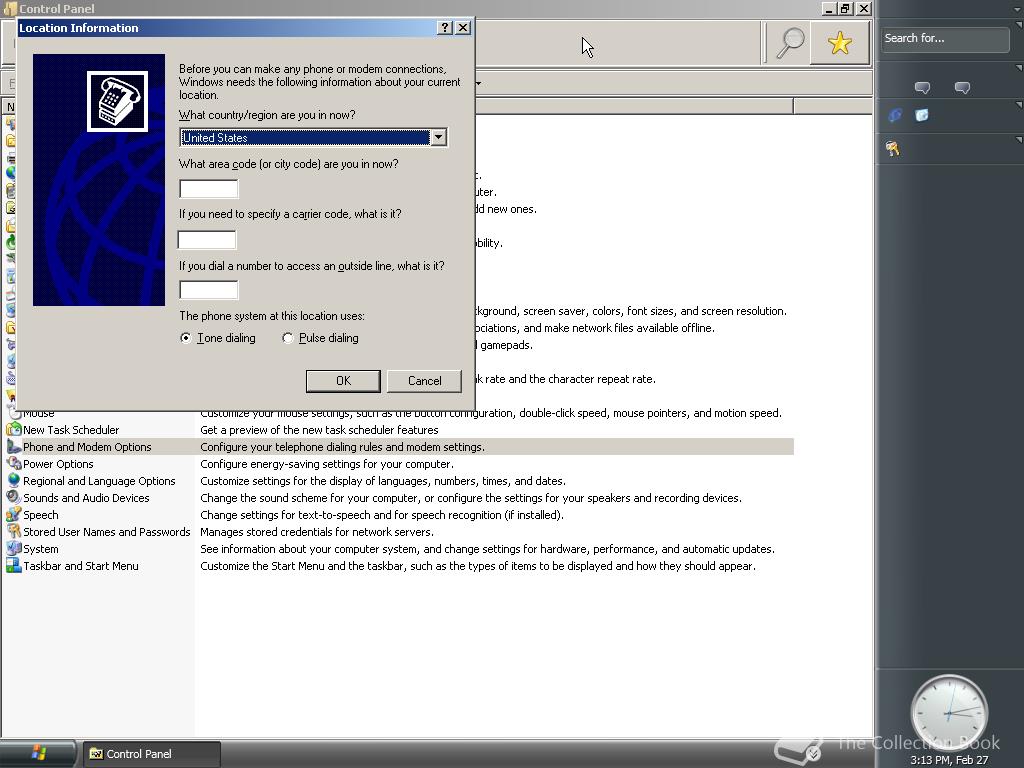Select the Phone and Modem Options label
Viewport: 1024px width, 768px height.
[x=87, y=447]
